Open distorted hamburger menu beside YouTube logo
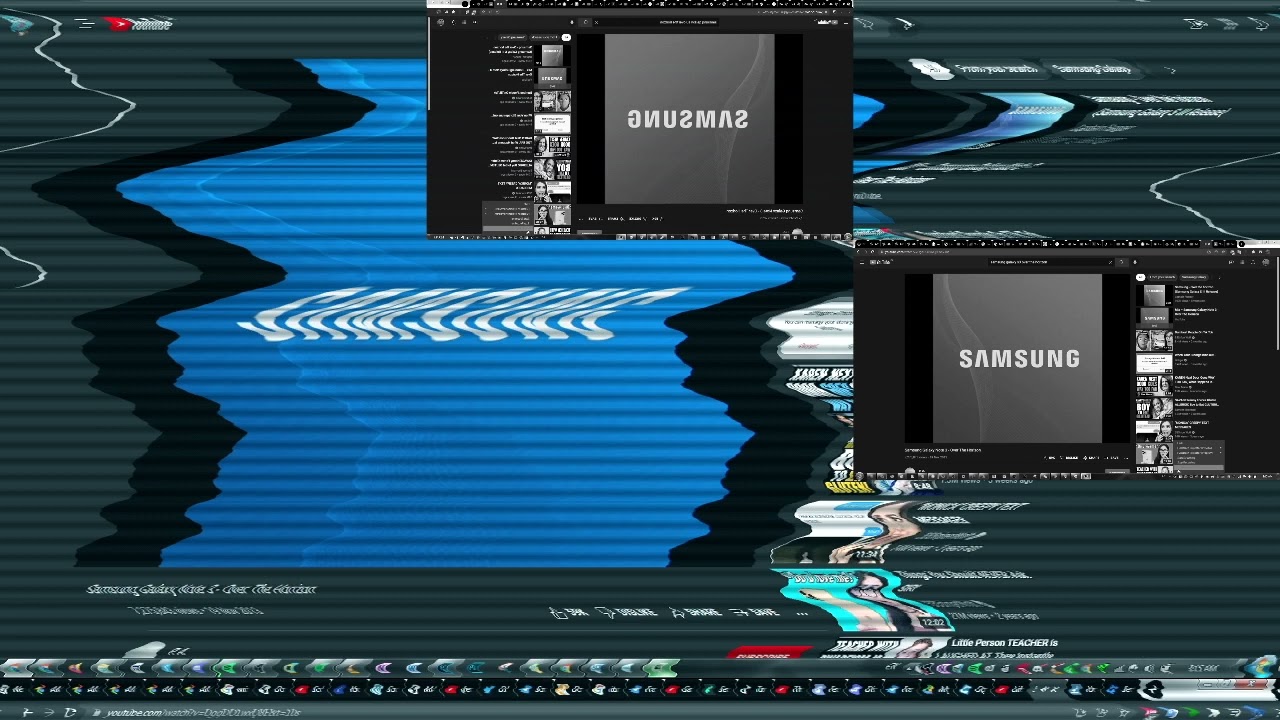 pyautogui.click(x=85, y=23)
